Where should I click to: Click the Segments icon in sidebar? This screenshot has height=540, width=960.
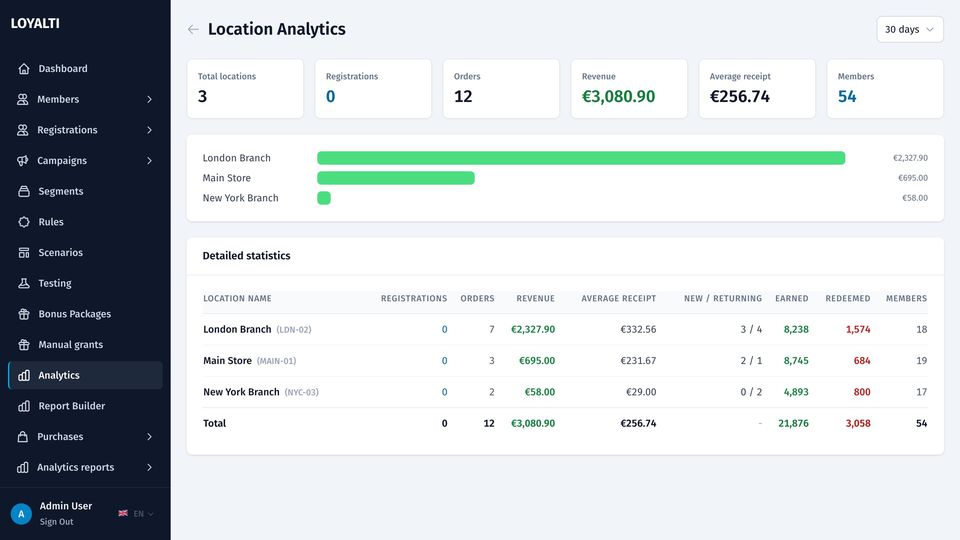[24, 191]
